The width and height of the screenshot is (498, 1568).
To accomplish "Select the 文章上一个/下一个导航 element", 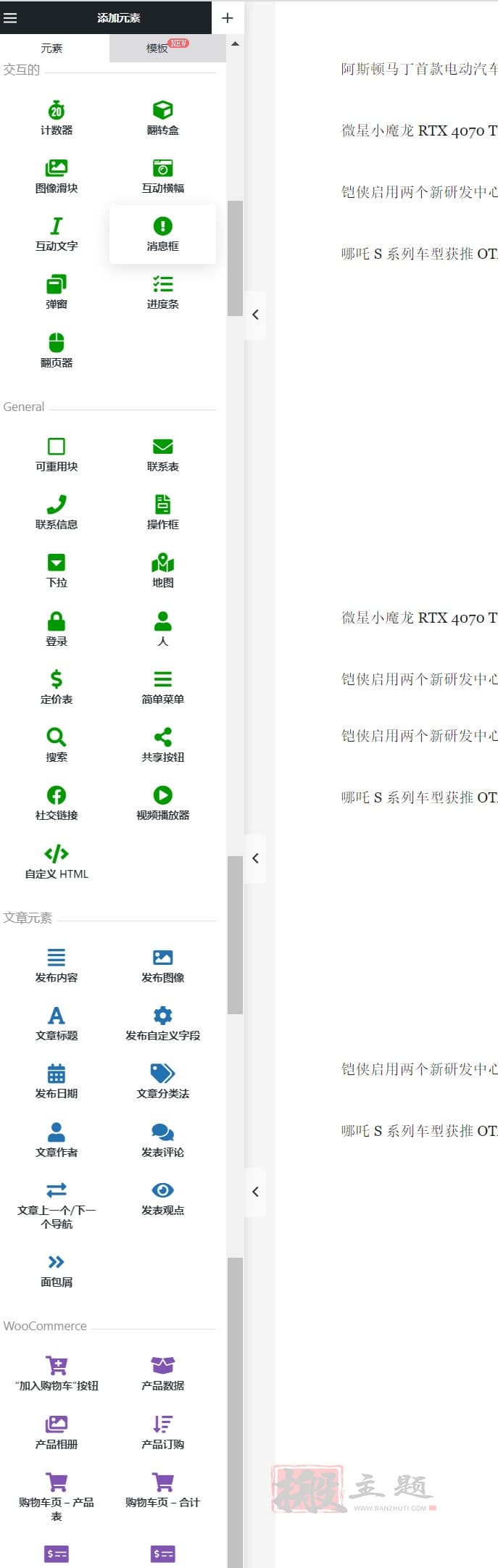I will click(57, 1205).
